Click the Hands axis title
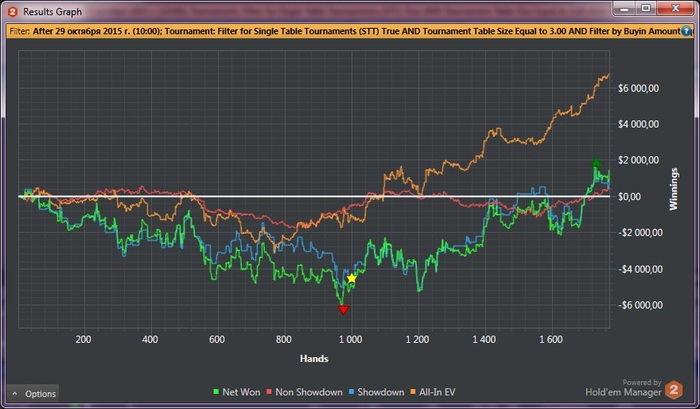 click(314, 359)
